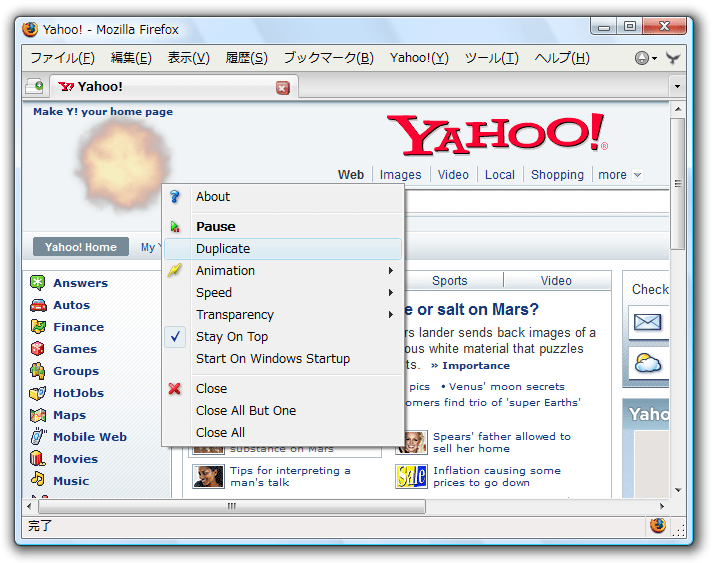Open the Yahoo!(Y) menu

click(x=419, y=58)
